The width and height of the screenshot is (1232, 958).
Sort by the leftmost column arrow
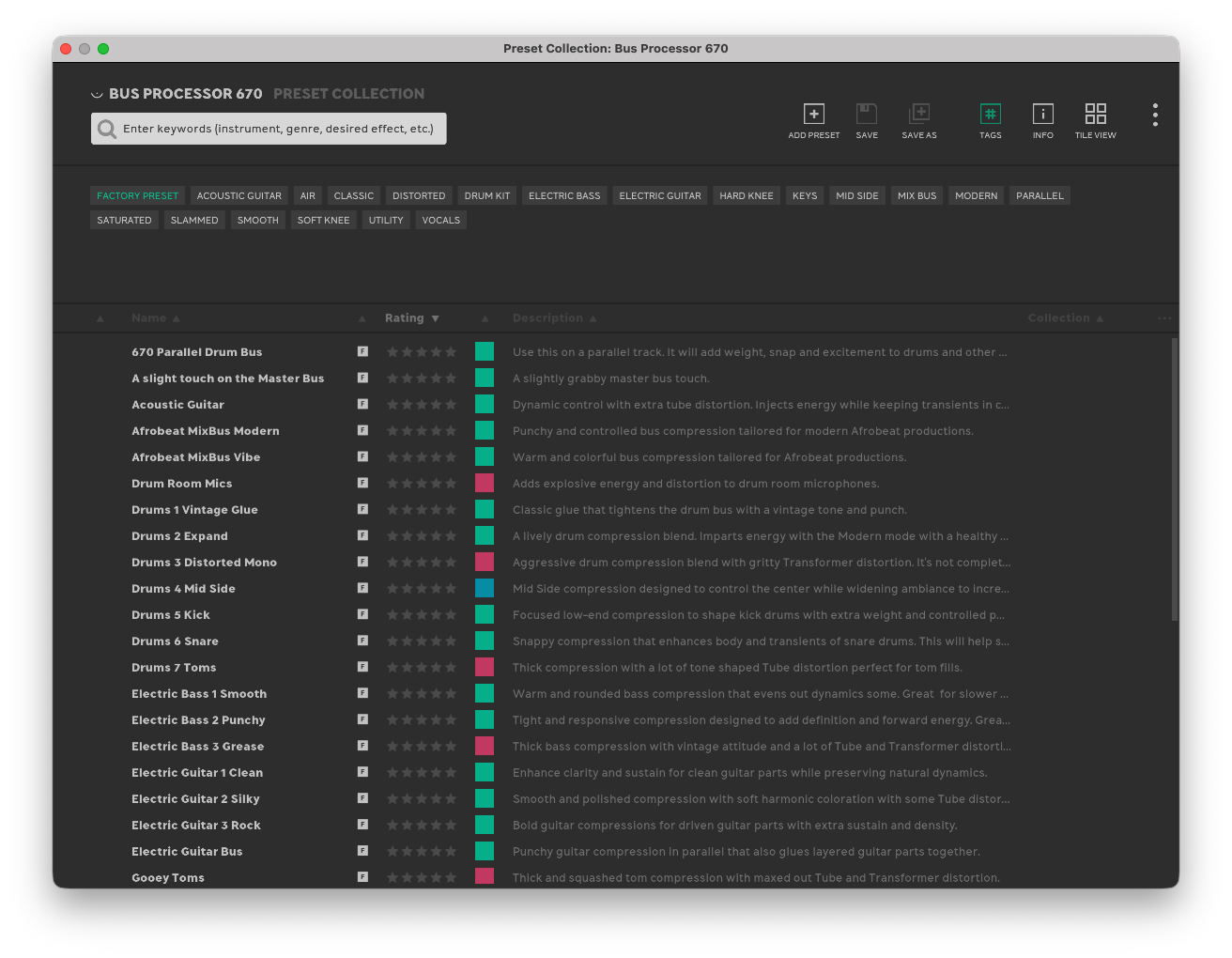tap(100, 319)
